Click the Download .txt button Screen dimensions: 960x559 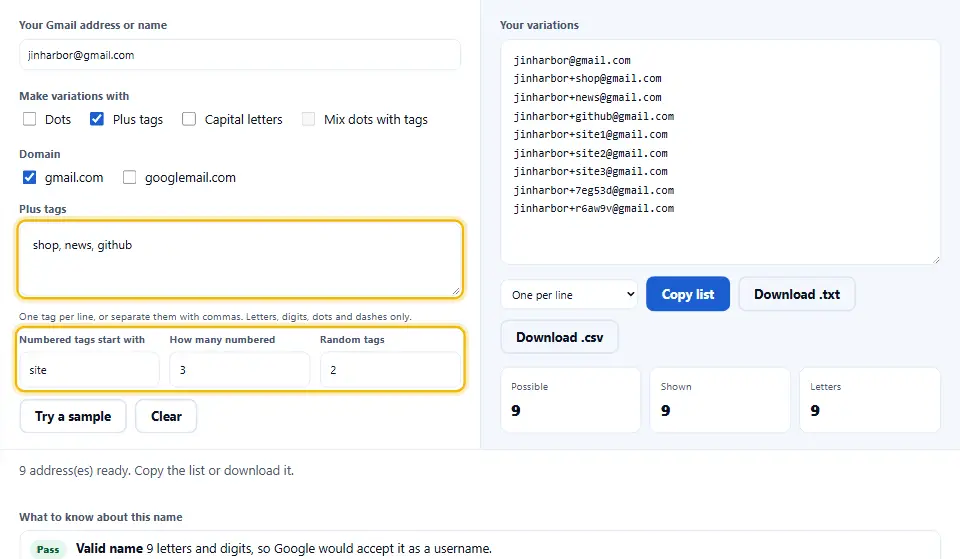click(797, 294)
